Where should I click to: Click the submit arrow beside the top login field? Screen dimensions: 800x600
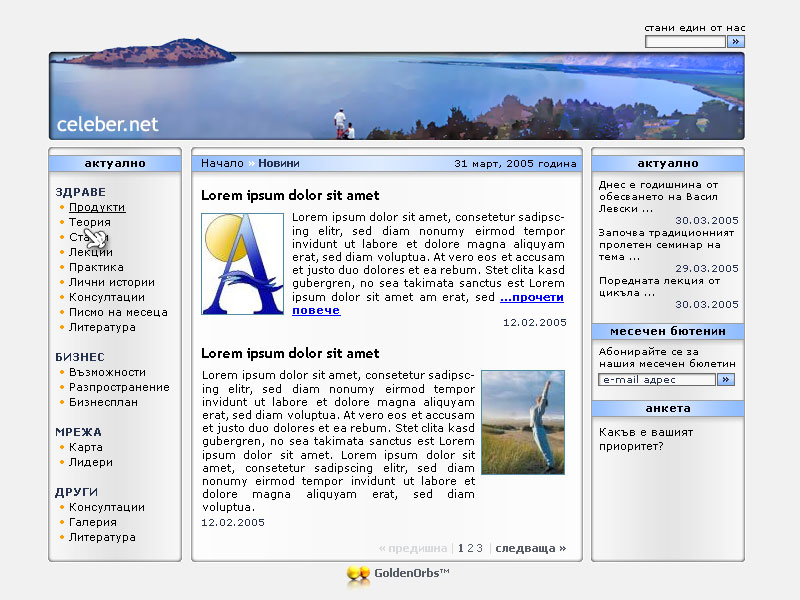click(736, 42)
